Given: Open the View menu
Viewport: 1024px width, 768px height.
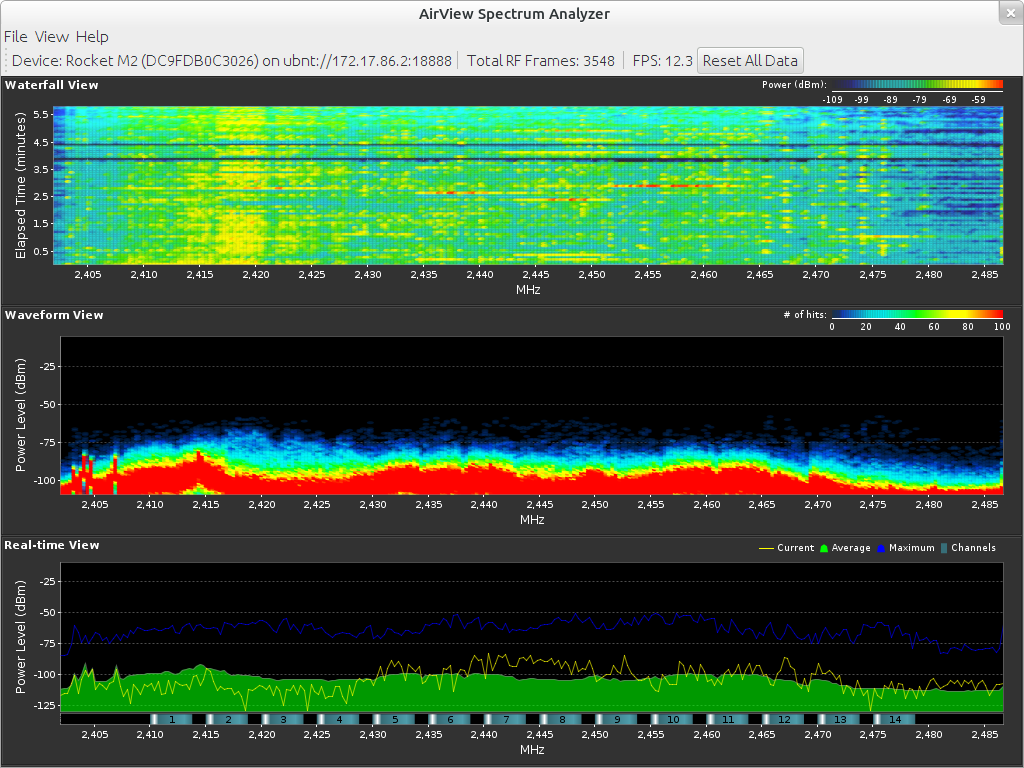Looking at the screenshot, I should click(x=52, y=36).
